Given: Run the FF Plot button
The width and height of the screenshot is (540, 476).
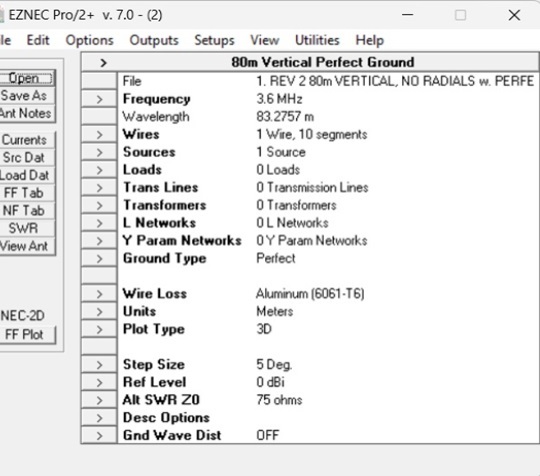Looking at the screenshot, I should (24, 335).
